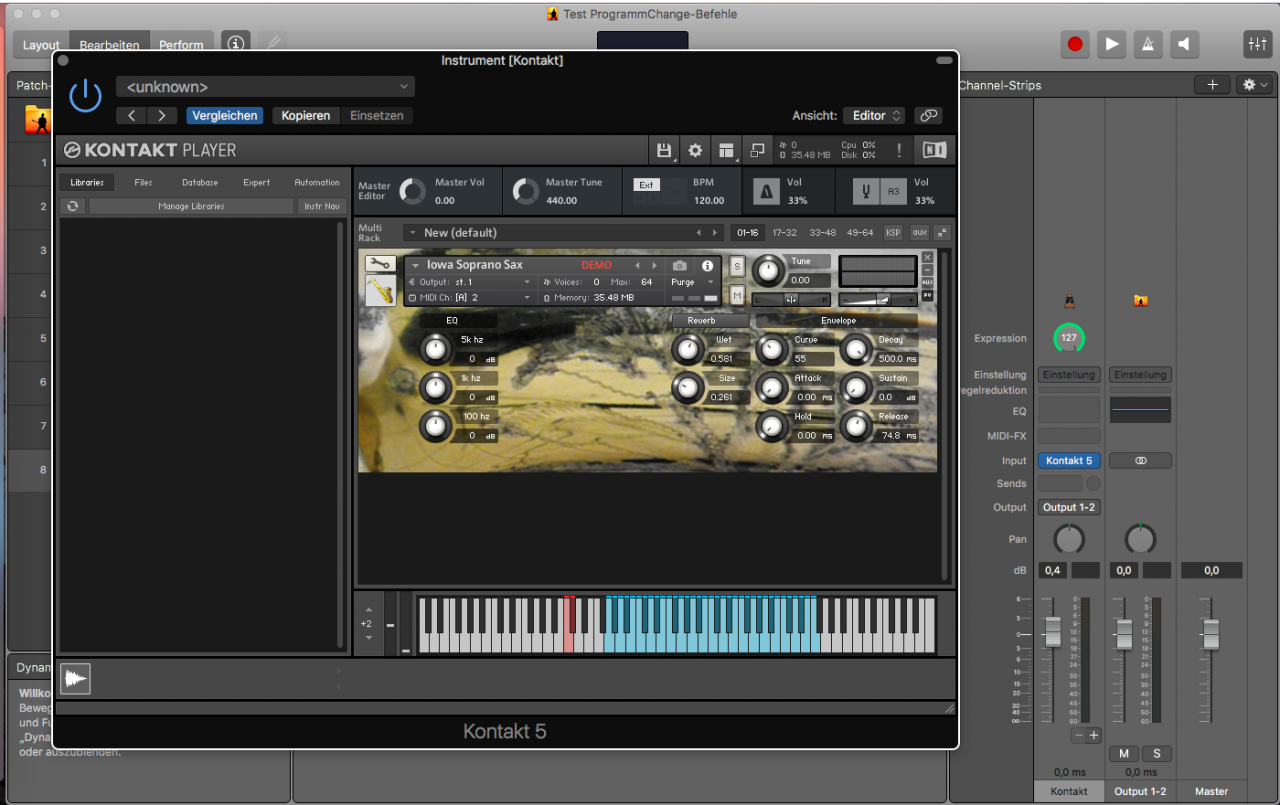Click Kontakt 5 input slot
This screenshot has height=805, width=1280.
pyautogui.click(x=1069, y=461)
